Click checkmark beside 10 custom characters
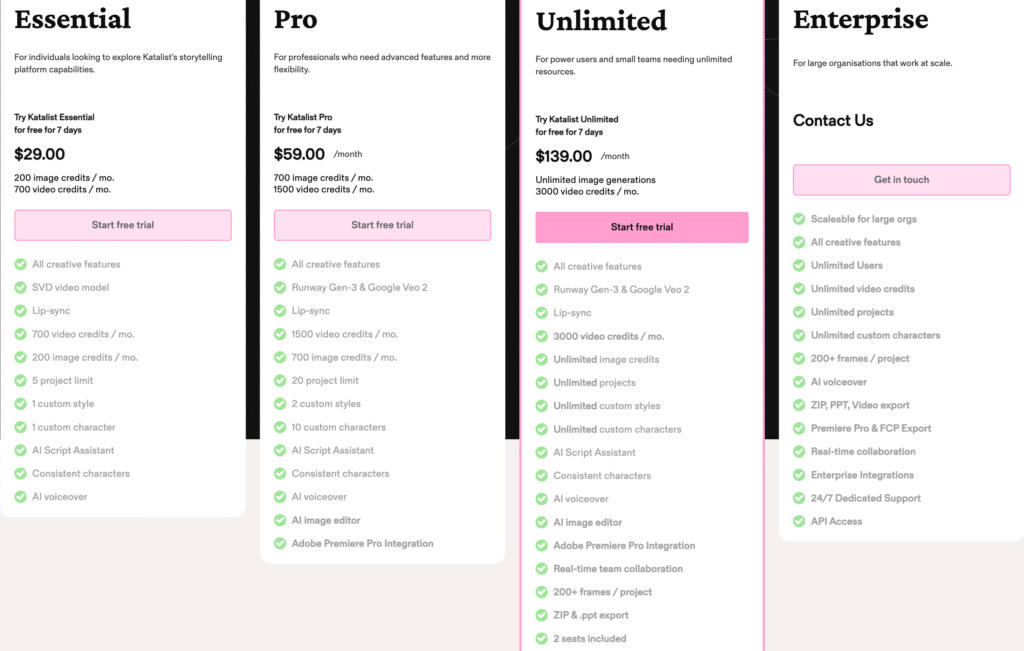This screenshot has height=651, width=1024. [x=280, y=427]
